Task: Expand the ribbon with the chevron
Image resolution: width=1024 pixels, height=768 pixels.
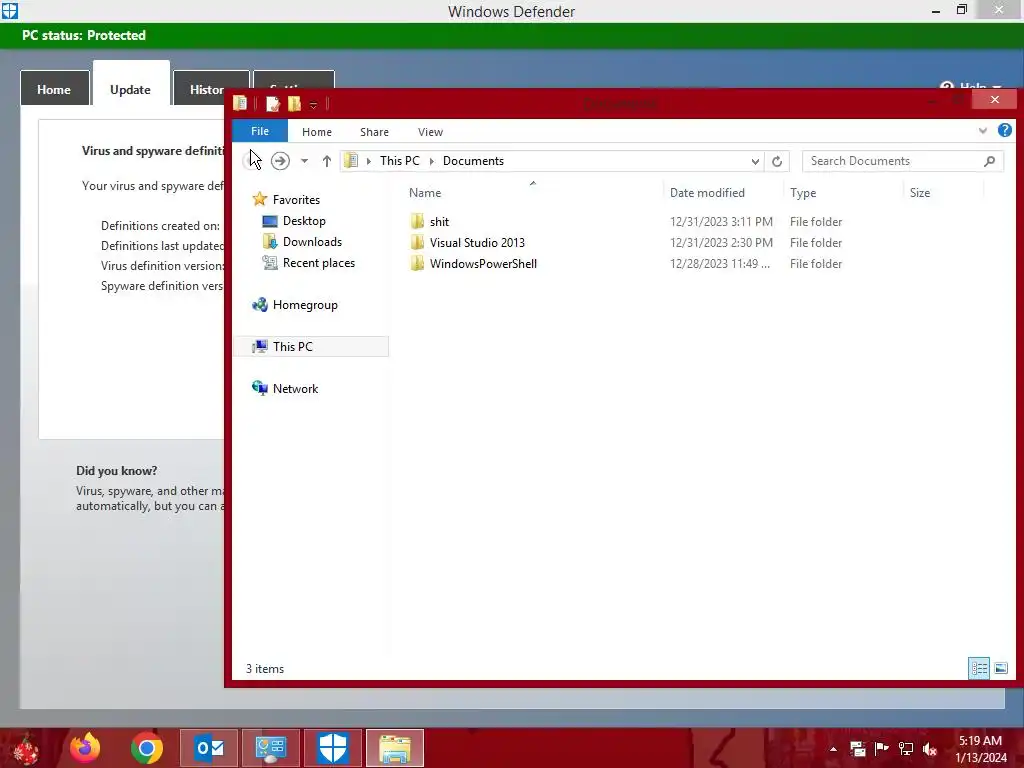Action: [982, 131]
